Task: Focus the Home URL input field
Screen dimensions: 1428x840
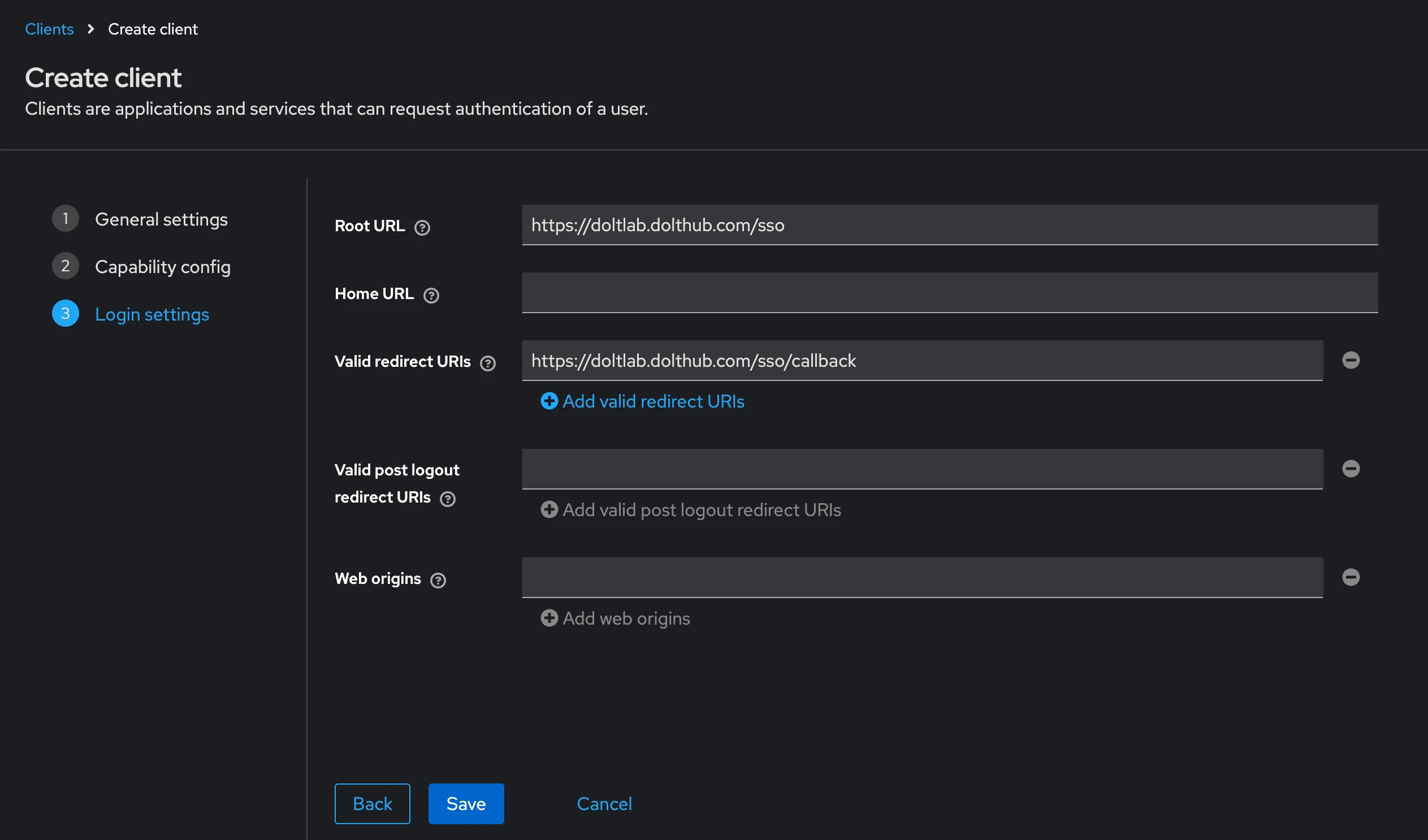Action: tap(950, 292)
